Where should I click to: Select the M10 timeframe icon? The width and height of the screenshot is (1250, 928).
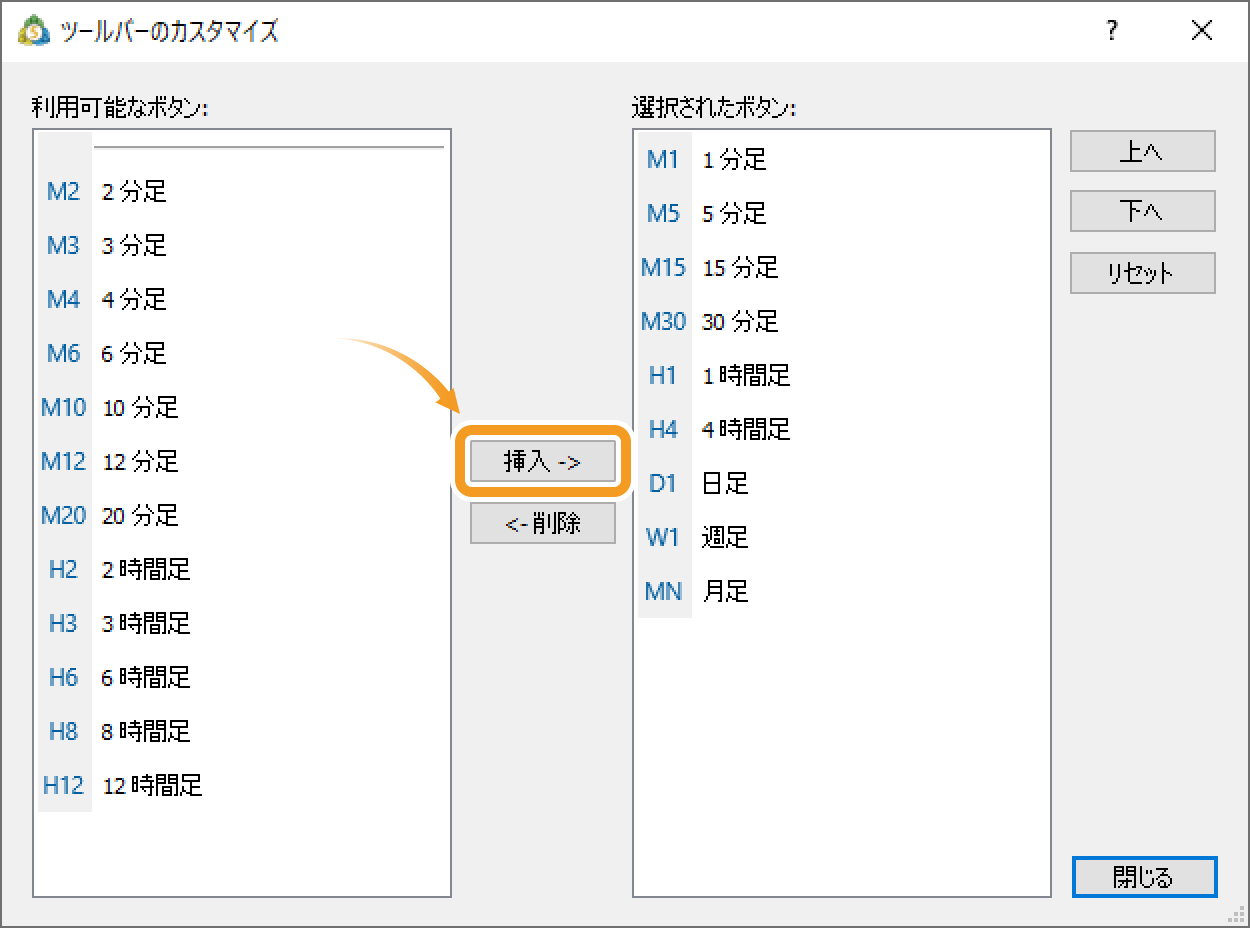point(63,408)
